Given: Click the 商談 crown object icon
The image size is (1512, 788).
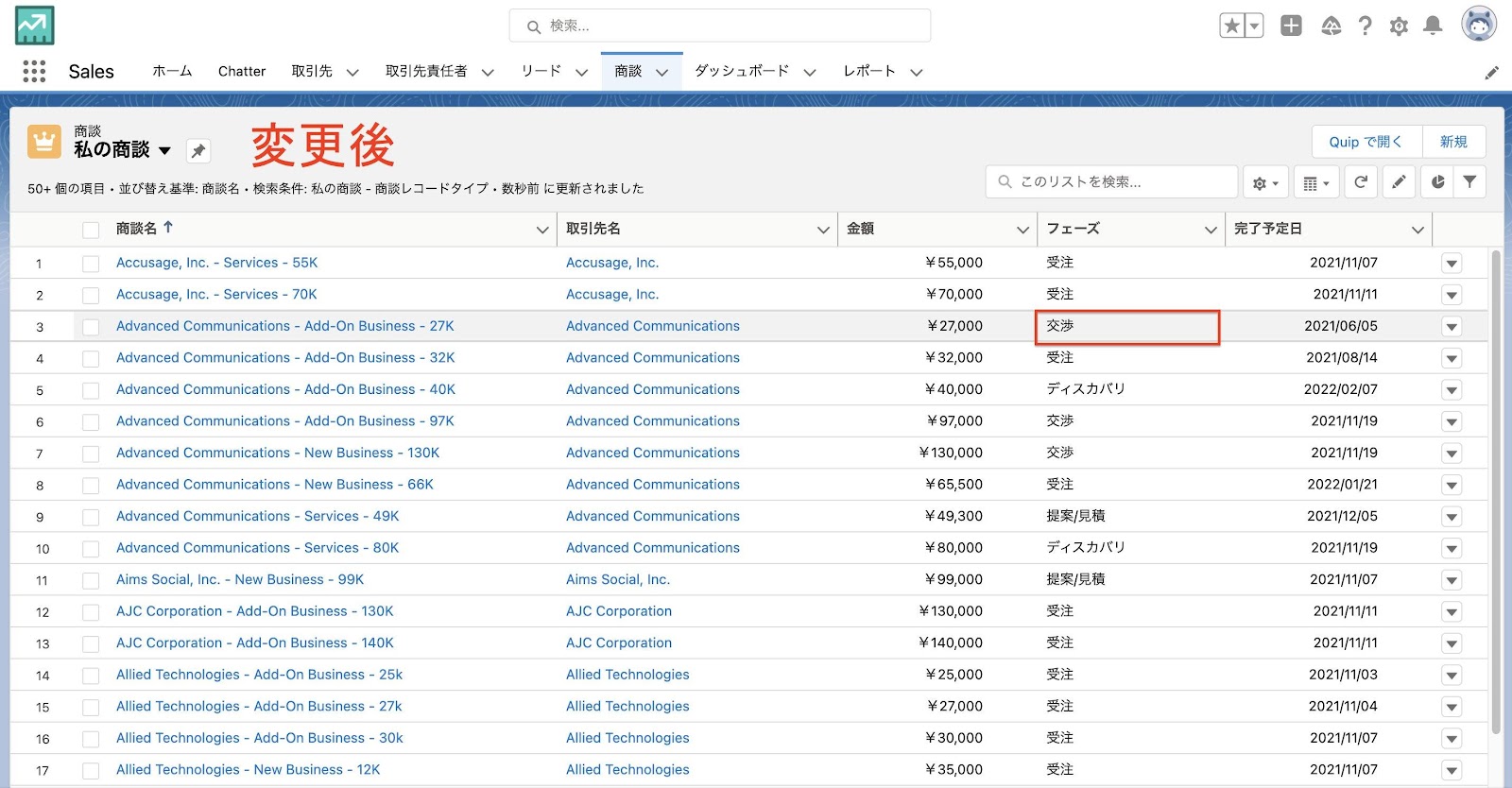Looking at the screenshot, I should 44,142.
